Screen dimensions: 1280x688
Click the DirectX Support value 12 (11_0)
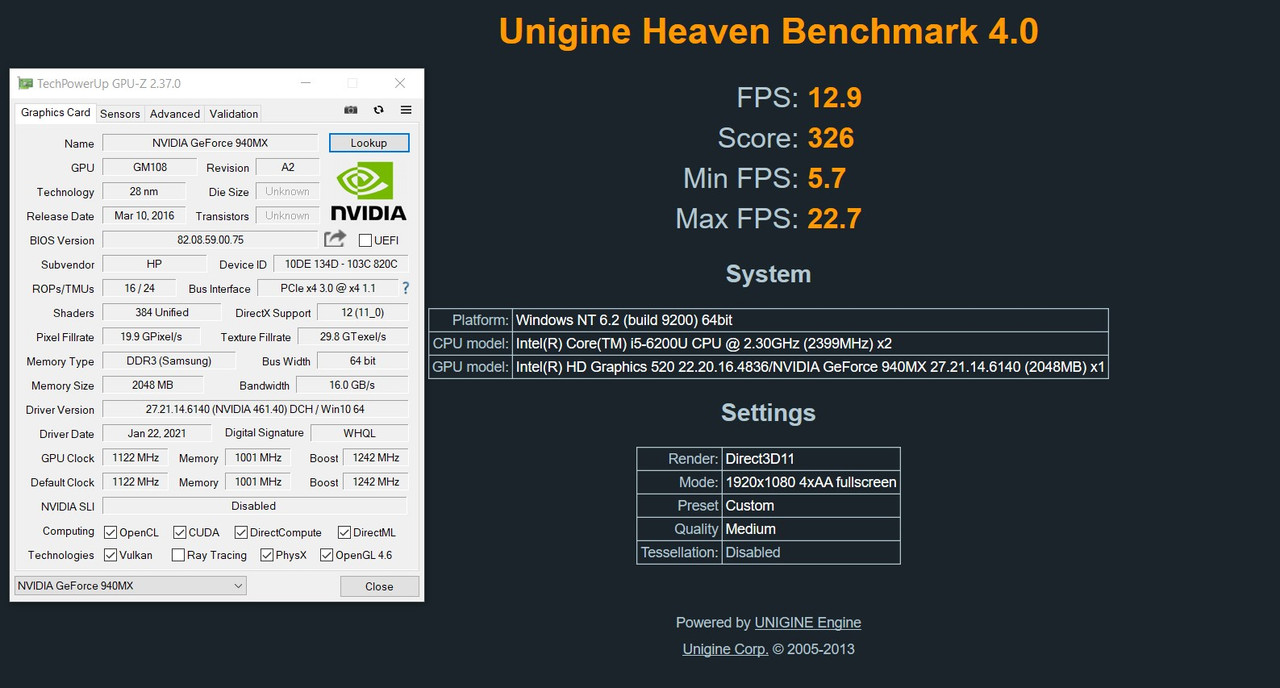pos(362,312)
